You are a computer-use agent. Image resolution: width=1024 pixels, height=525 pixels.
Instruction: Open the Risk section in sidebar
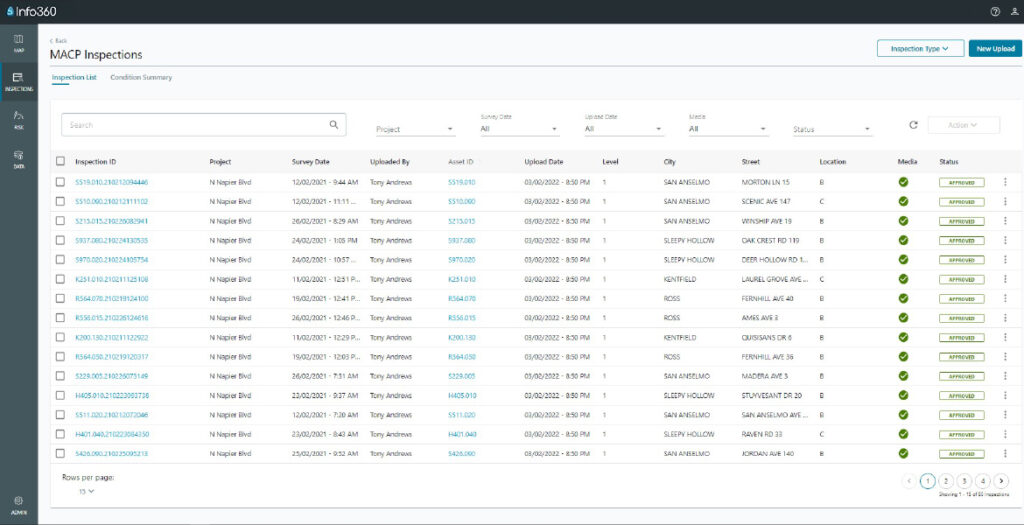(19, 119)
